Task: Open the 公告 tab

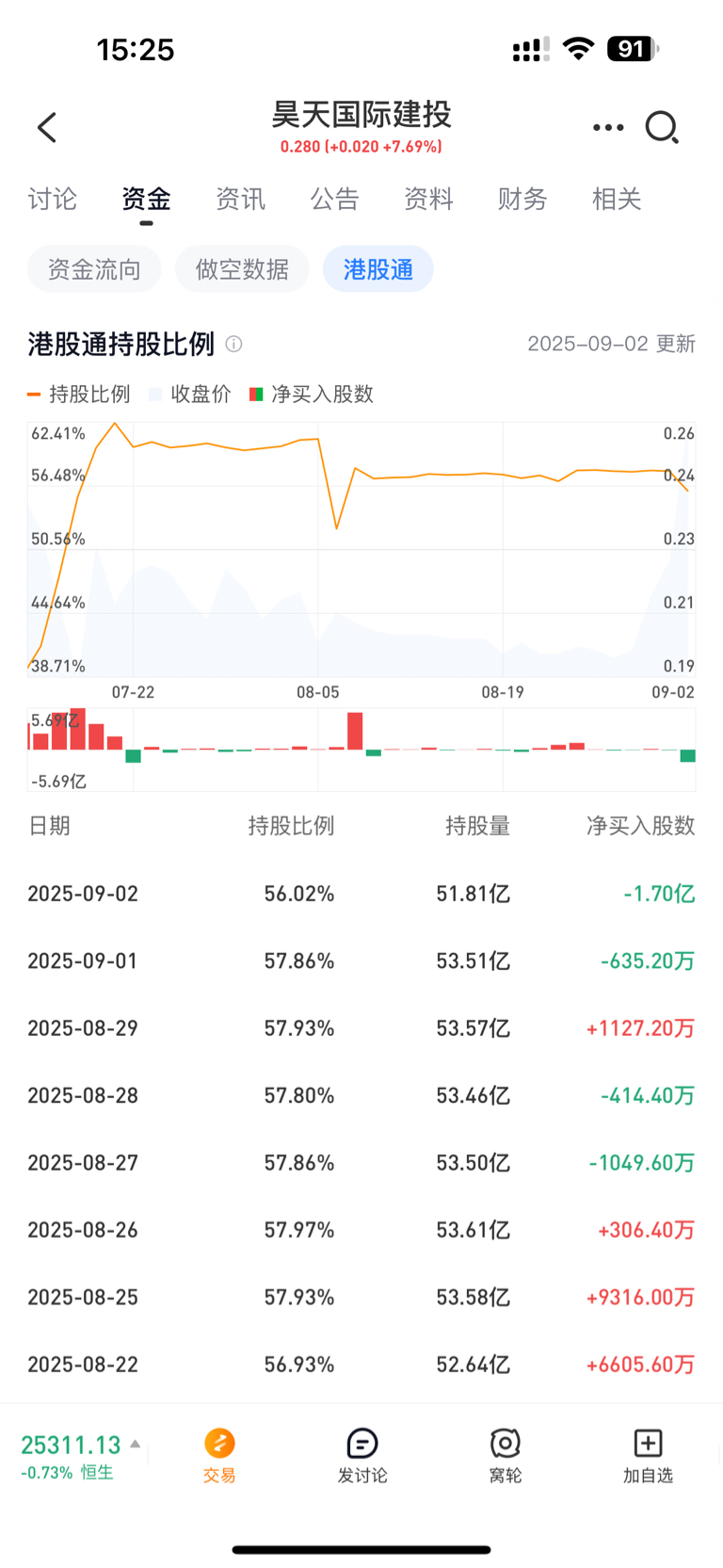Action: (334, 199)
